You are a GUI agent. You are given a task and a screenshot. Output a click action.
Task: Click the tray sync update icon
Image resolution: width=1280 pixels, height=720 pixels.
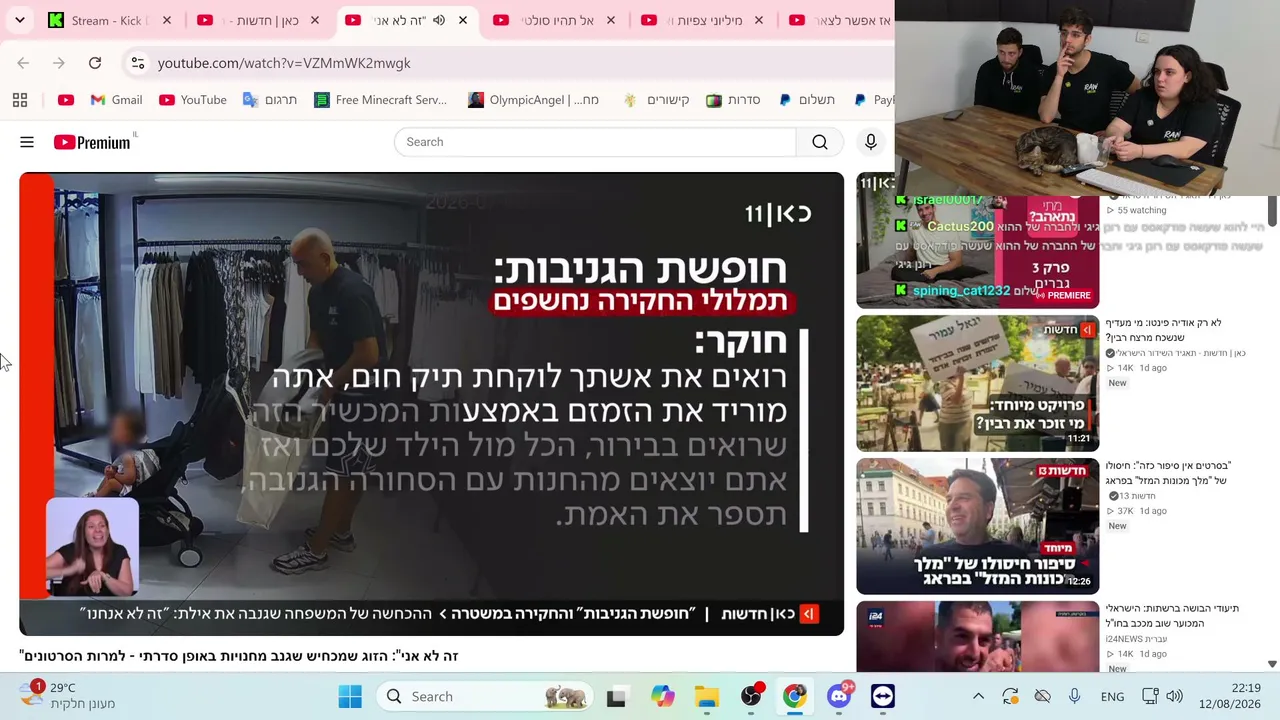pos(1010,696)
